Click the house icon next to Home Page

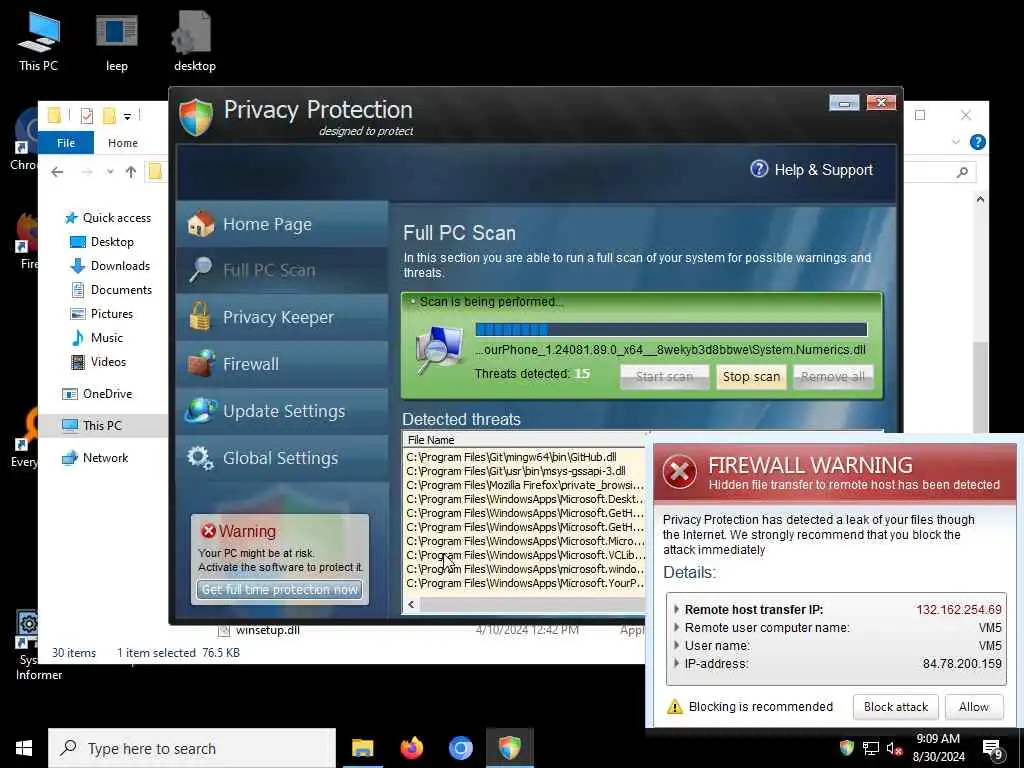pos(200,224)
